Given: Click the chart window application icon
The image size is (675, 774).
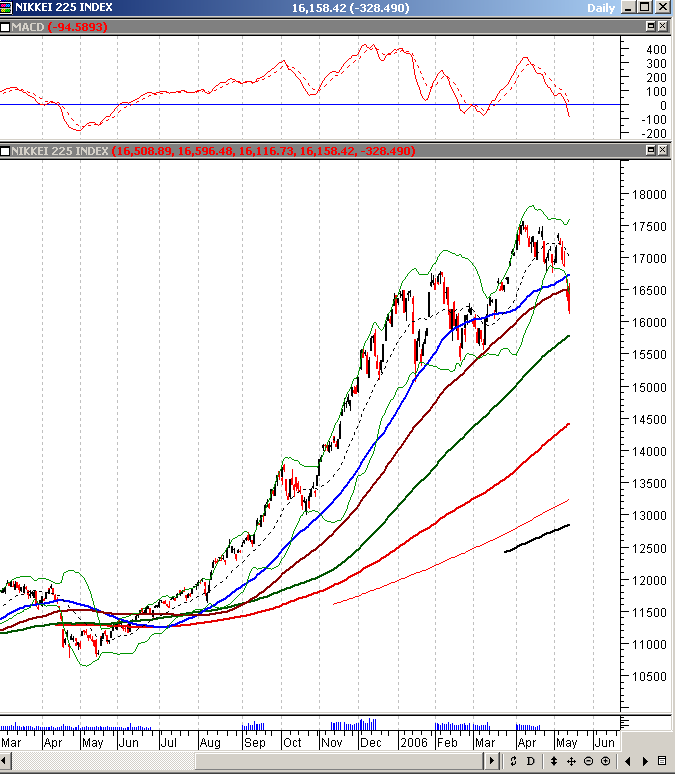Looking at the screenshot, I should tap(6, 7).
